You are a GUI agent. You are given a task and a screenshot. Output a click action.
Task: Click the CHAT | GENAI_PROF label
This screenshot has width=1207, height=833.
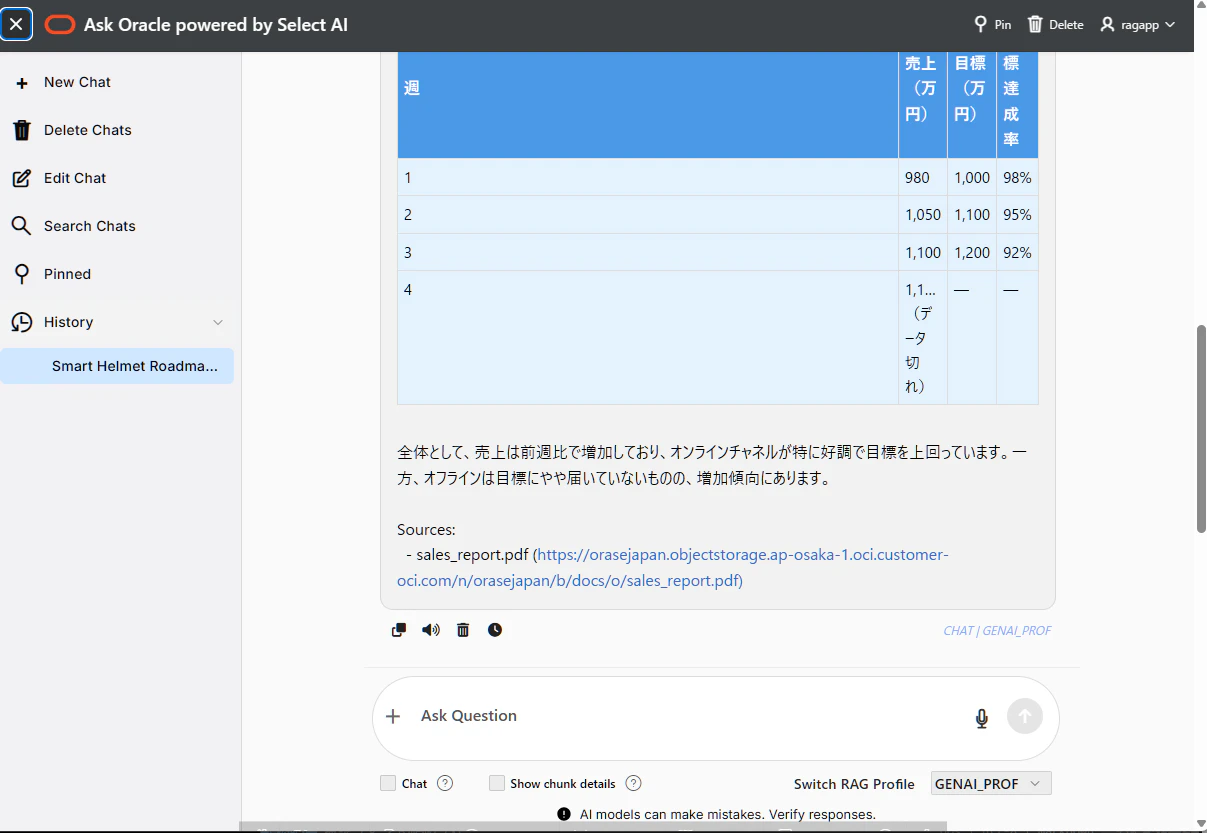(997, 631)
